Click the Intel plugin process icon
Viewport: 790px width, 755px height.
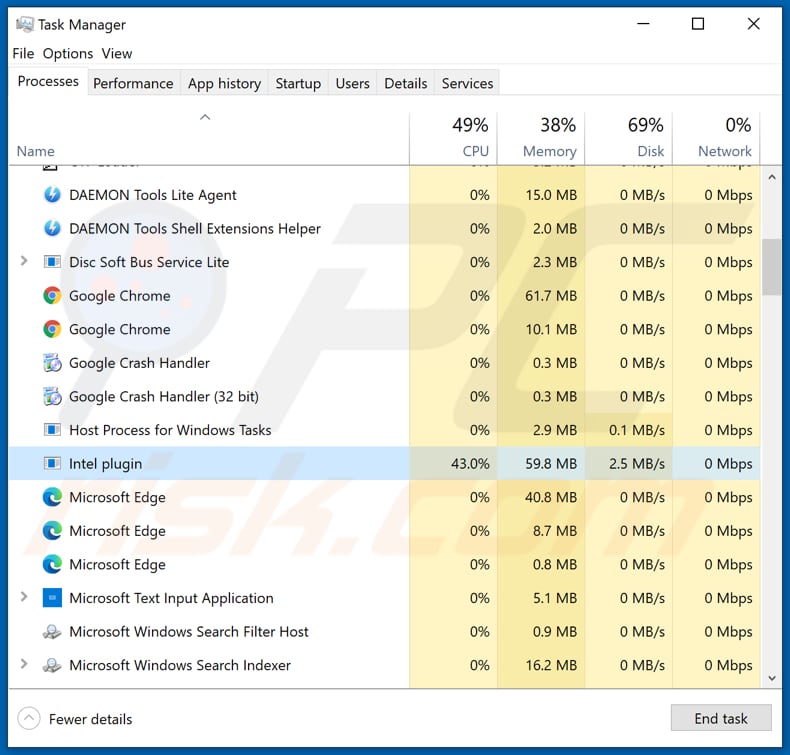tap(52, 463)
